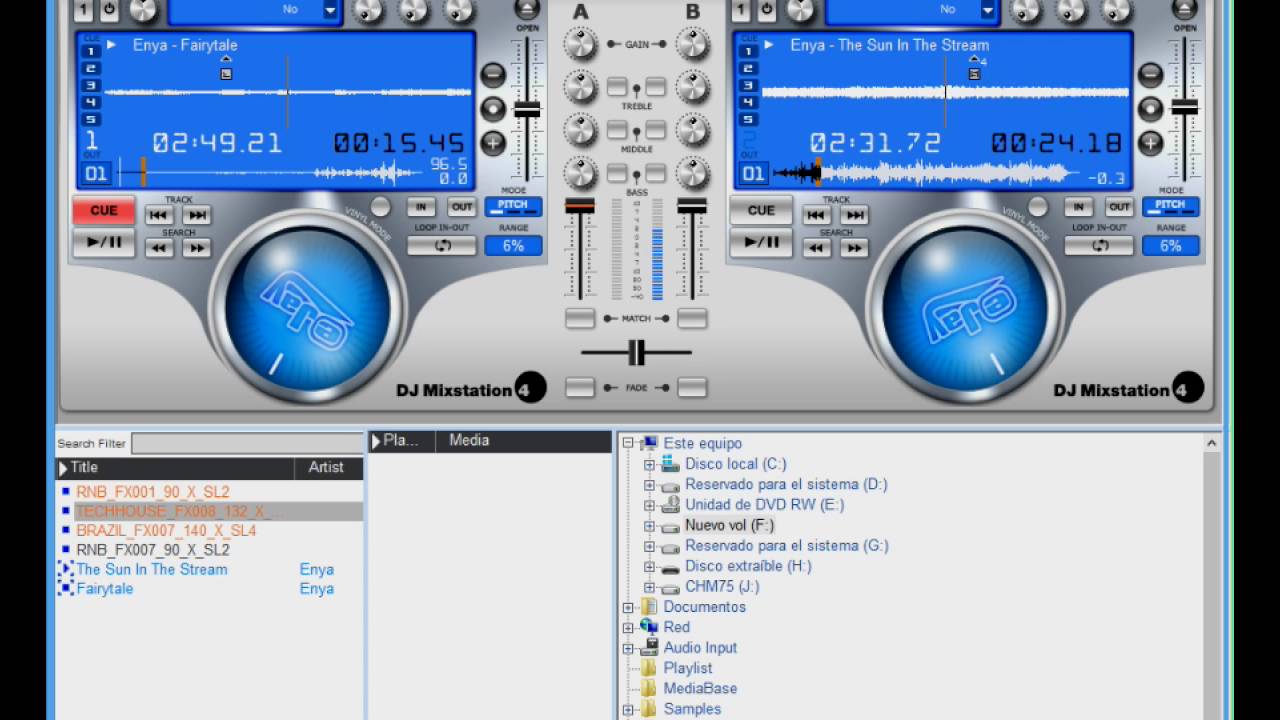
Task: Fast-forward search on the right deck
Action: [854, 248]
